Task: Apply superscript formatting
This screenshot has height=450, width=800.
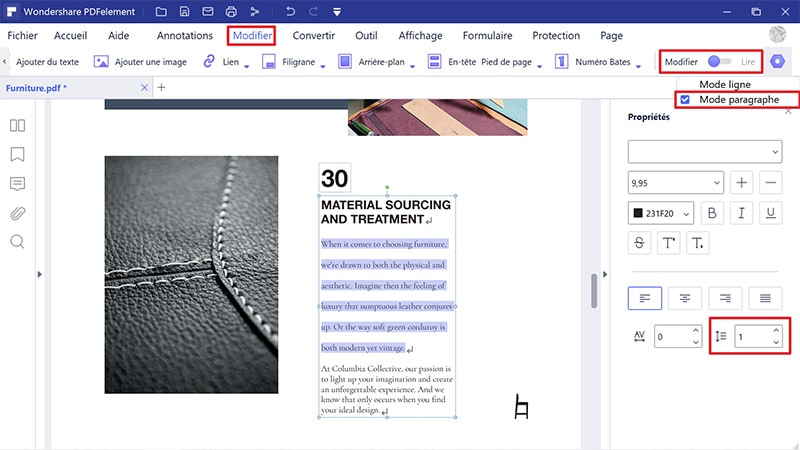Action: point(668,243)
